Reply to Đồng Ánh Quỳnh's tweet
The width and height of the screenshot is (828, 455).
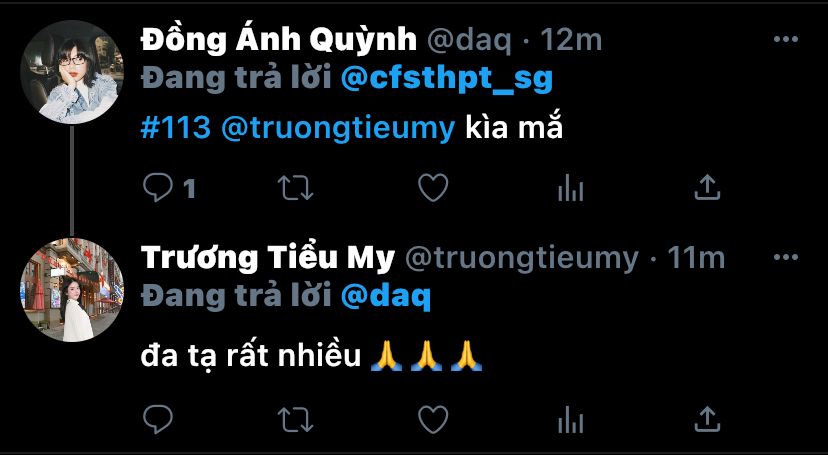158,187
